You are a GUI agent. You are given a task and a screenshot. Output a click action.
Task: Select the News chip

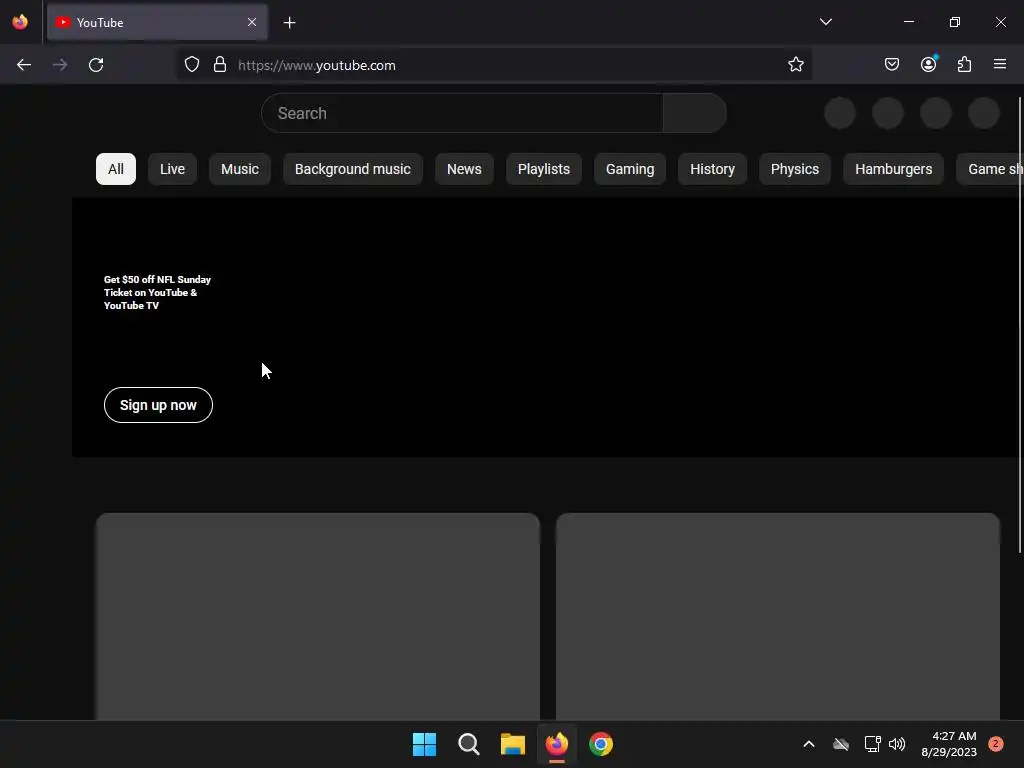(464, 169)
